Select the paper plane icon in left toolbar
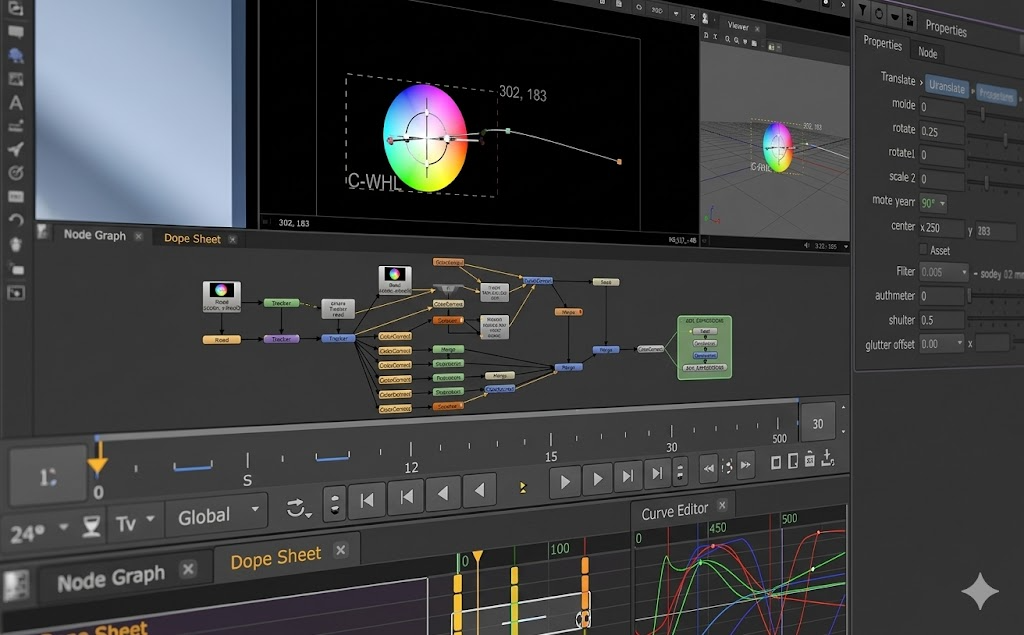Image resolution: width=1024 pixels, height=635 pixels. tap(16, 150)
